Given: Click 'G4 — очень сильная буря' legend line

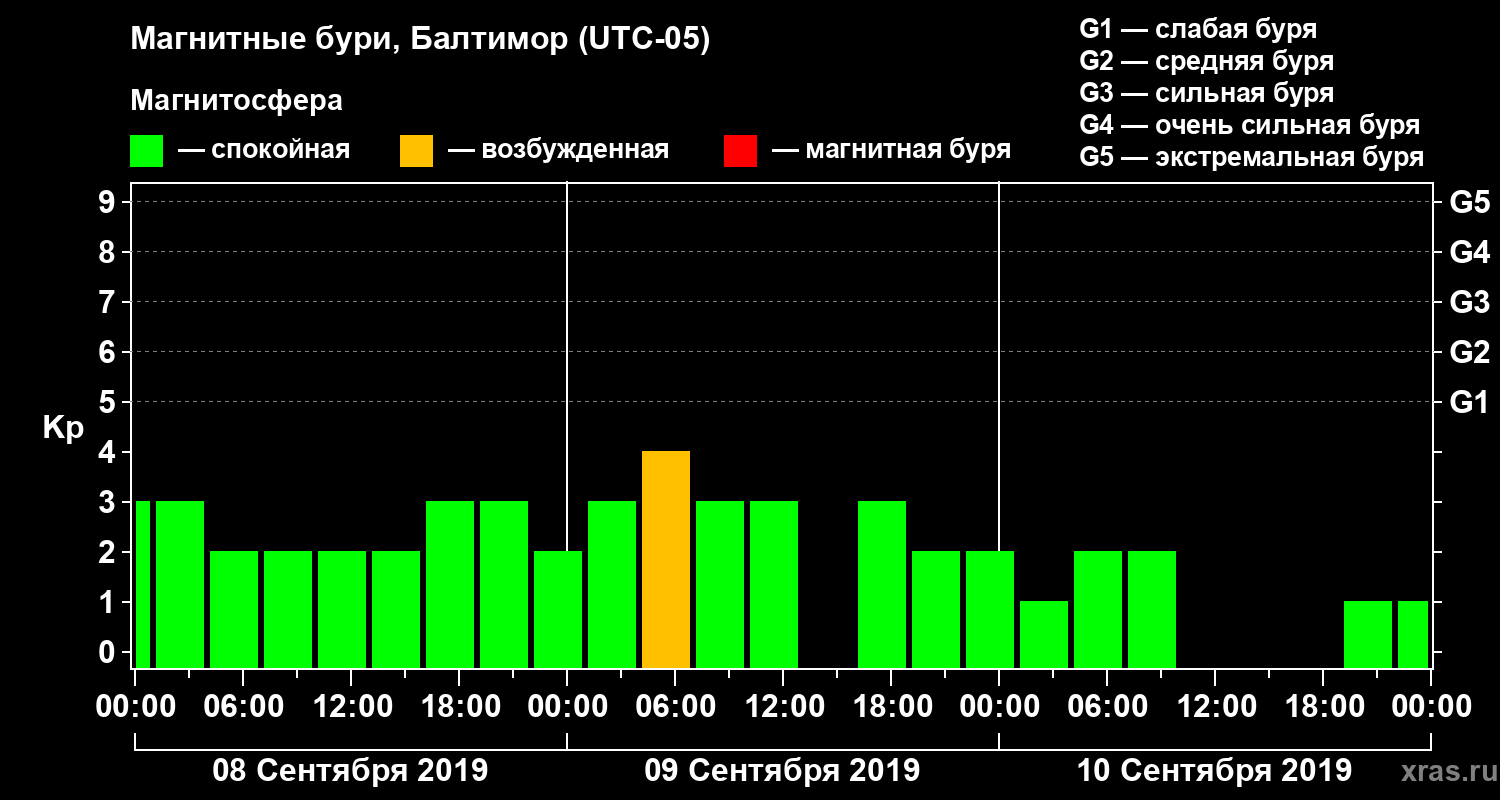Looking at the screenshot, I should [x=1250, y=125].
